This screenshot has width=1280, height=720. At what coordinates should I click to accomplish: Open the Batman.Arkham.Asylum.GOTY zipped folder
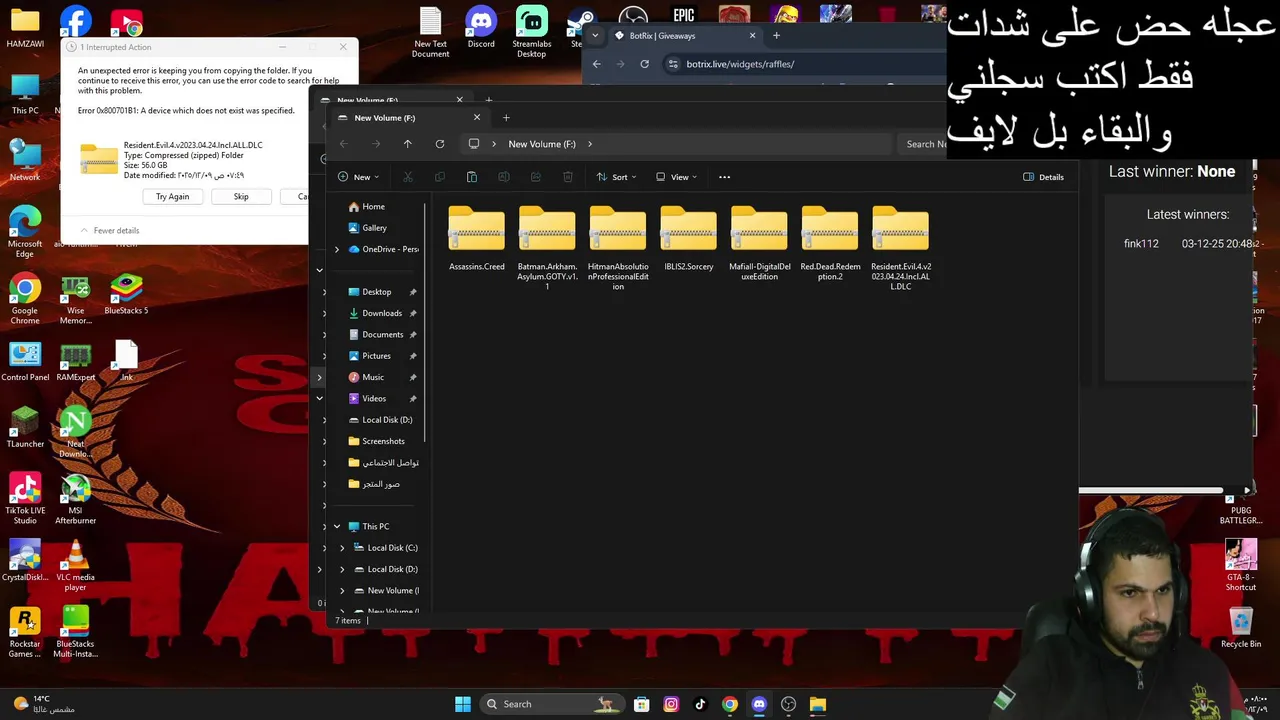tap(547, 247)
